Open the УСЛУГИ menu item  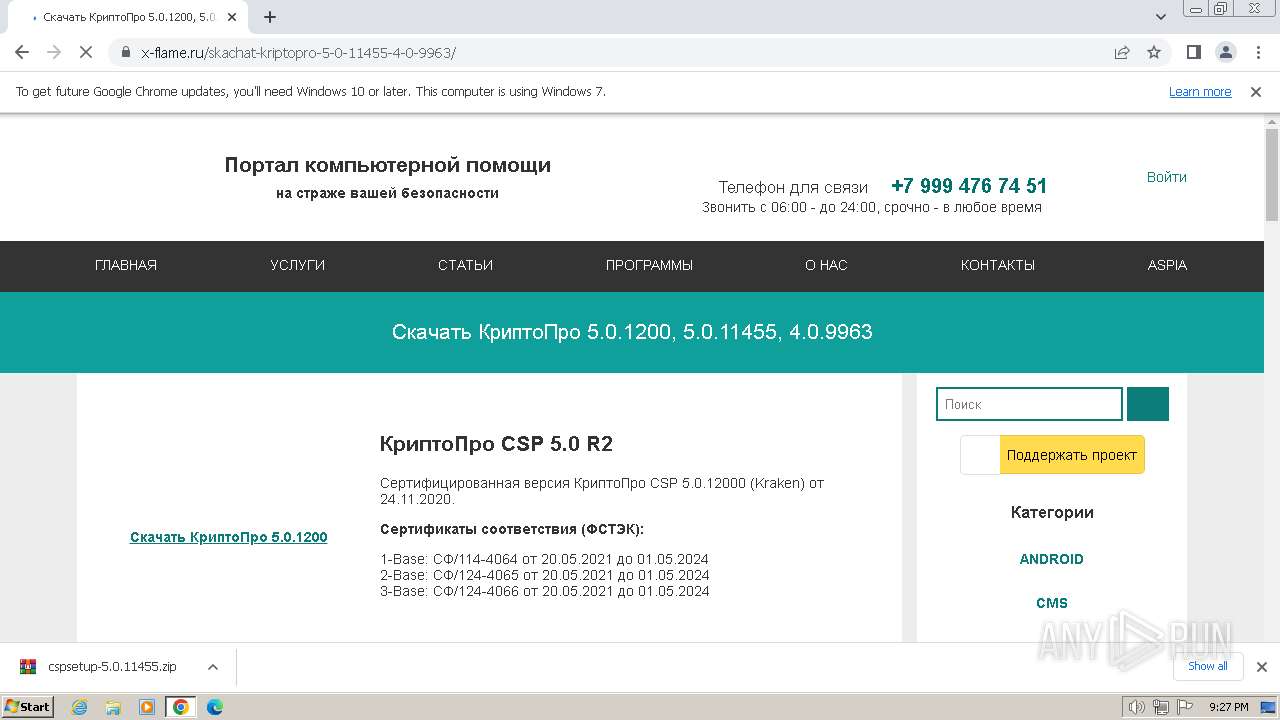(297, 265)
